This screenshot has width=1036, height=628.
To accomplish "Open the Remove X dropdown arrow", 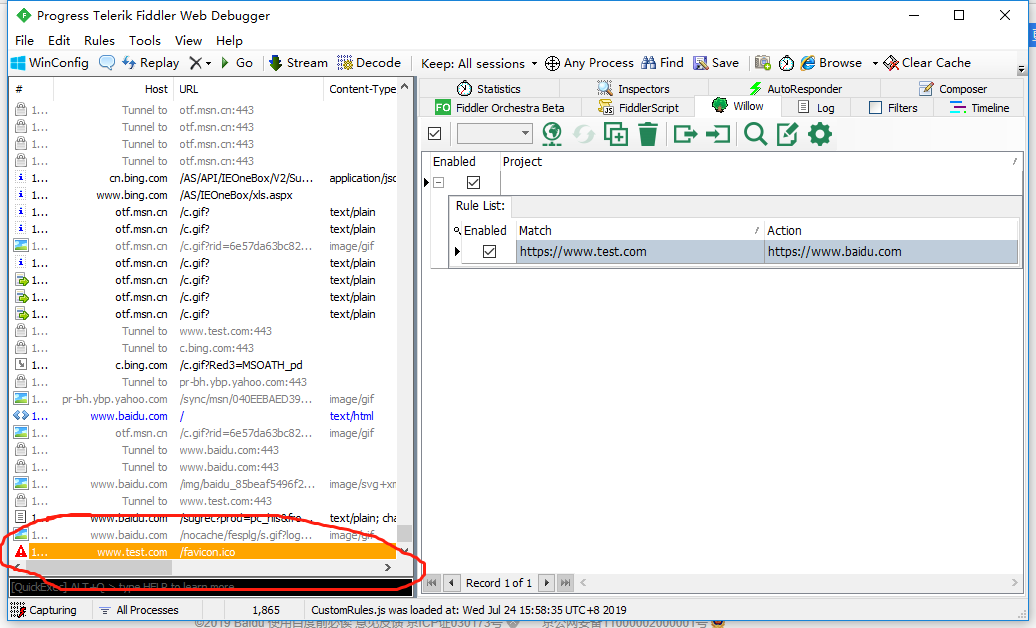I will [208, 63].
